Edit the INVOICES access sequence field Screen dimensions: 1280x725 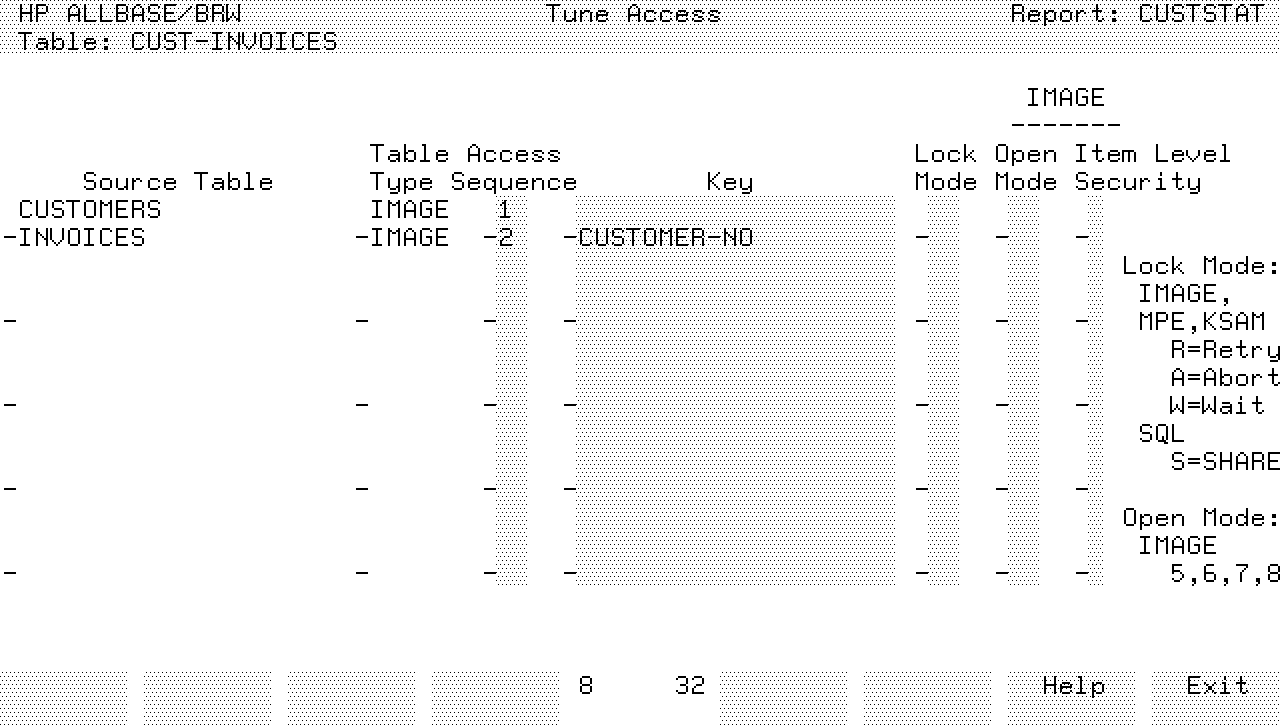point(510,238)
